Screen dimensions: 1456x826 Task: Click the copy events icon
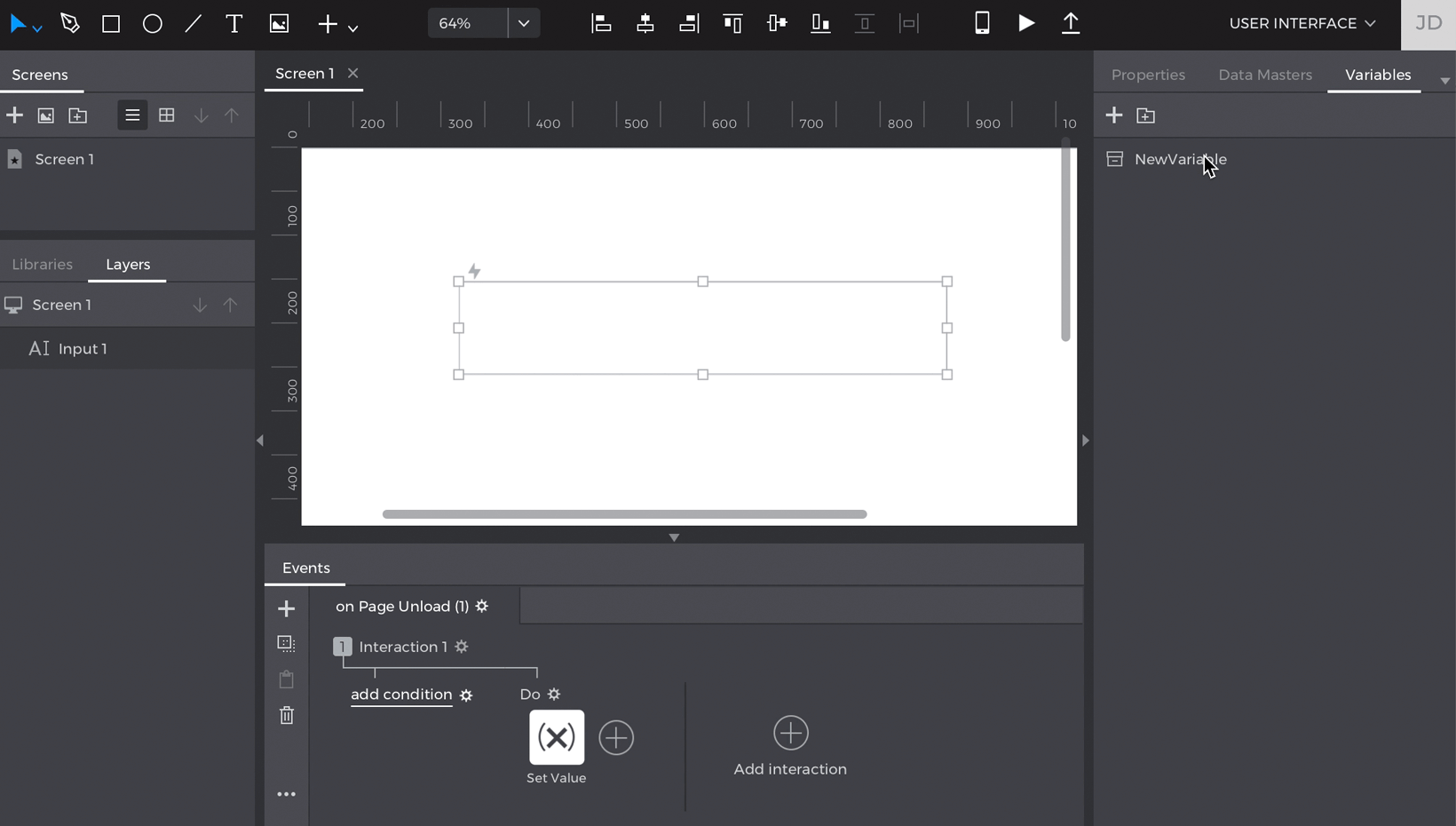click(x=286, y=643)
